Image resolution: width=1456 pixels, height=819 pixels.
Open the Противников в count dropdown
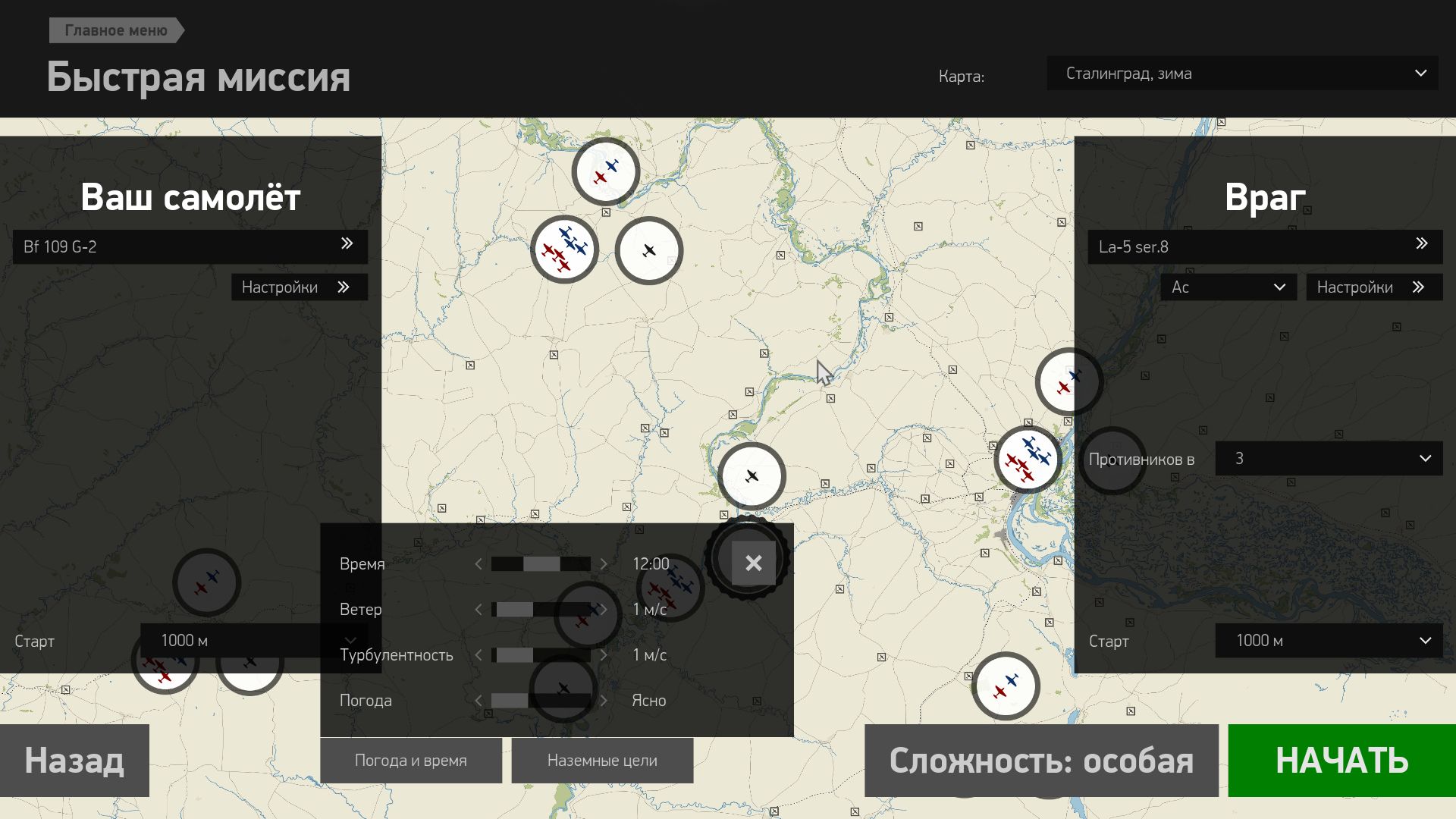(1329, 459)
